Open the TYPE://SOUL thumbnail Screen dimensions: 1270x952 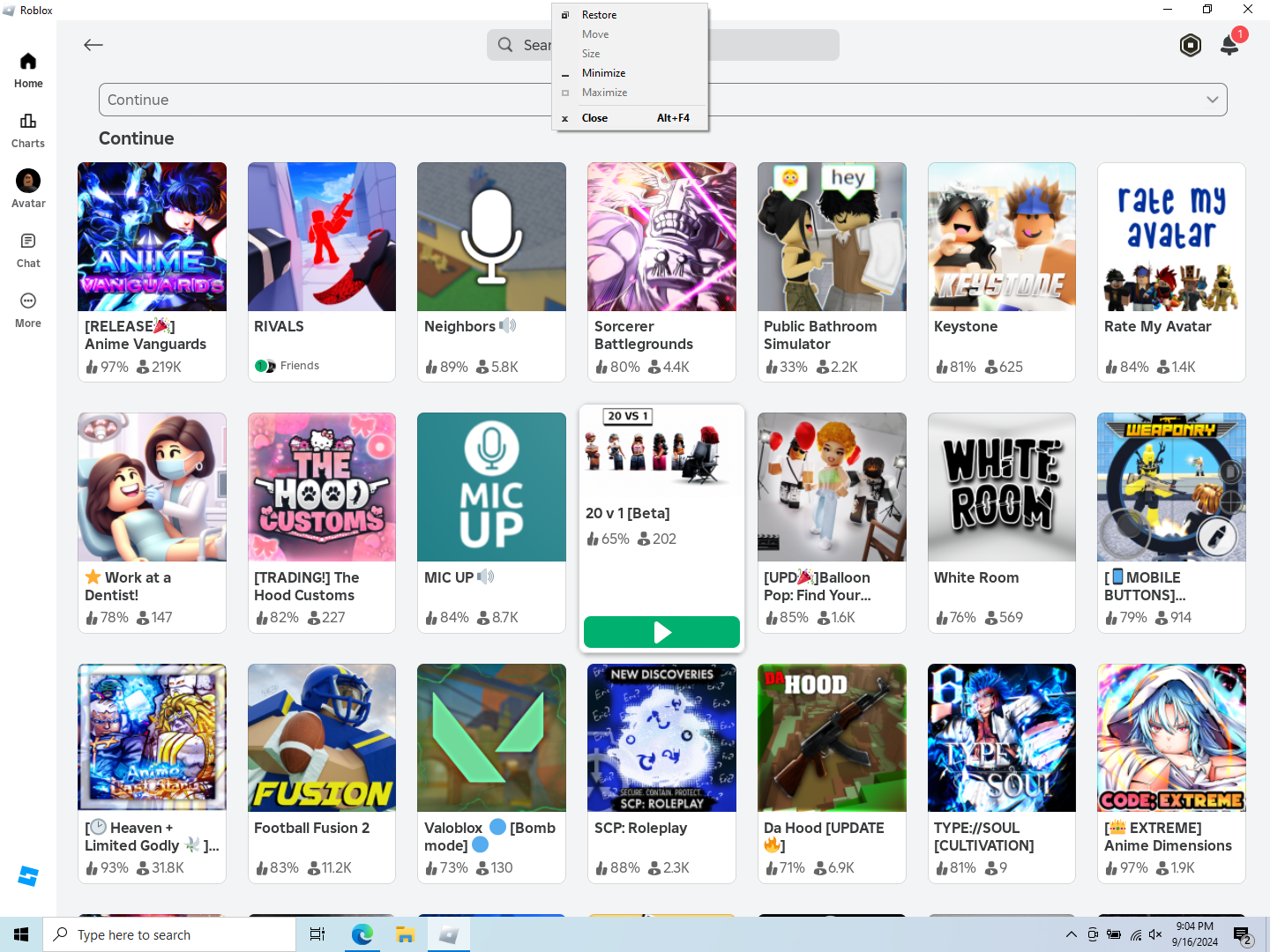click(x=1002, y=738)
